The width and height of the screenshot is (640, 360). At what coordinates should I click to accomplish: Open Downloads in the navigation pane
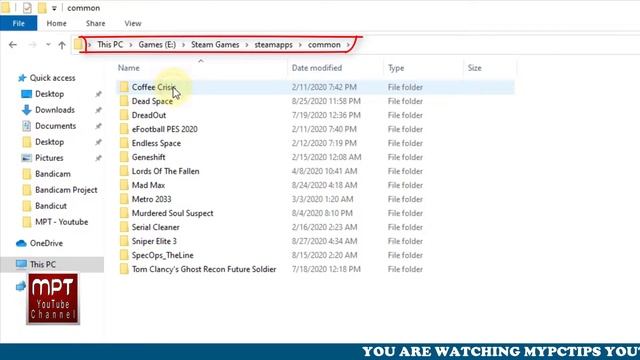coord(55,110)
